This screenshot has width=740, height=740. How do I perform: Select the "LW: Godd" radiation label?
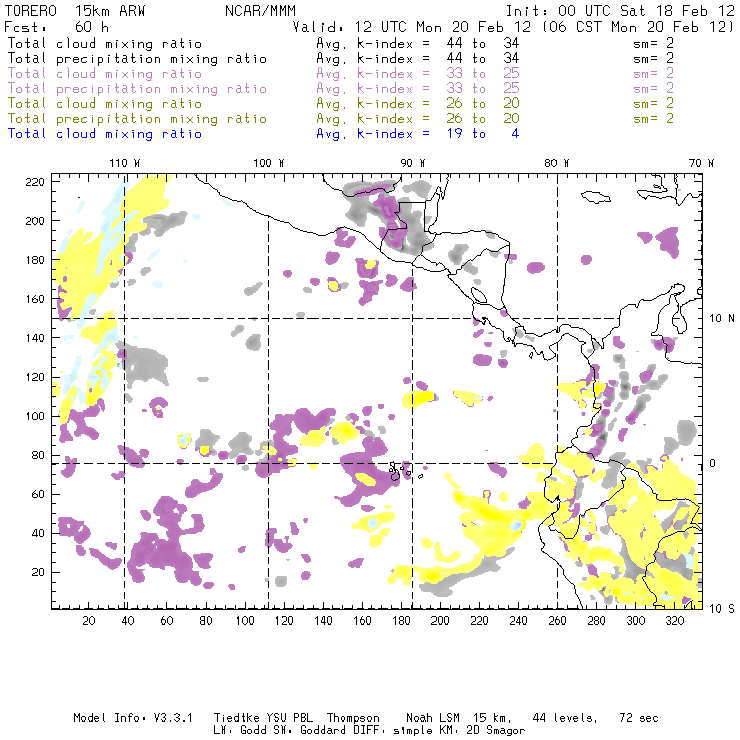pos(239,731)
